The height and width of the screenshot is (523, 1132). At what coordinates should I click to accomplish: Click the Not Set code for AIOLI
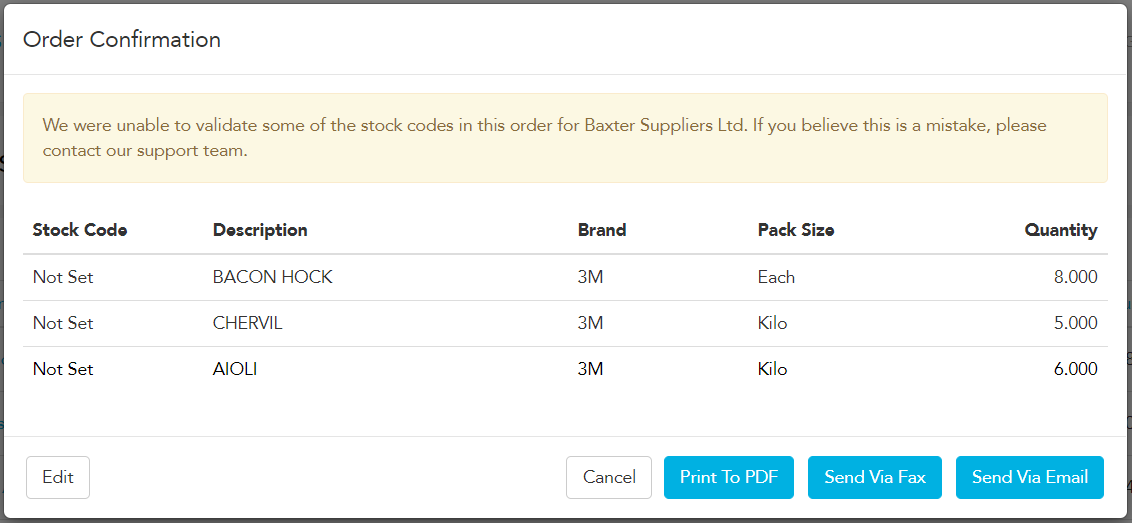[x=64, y=370]
